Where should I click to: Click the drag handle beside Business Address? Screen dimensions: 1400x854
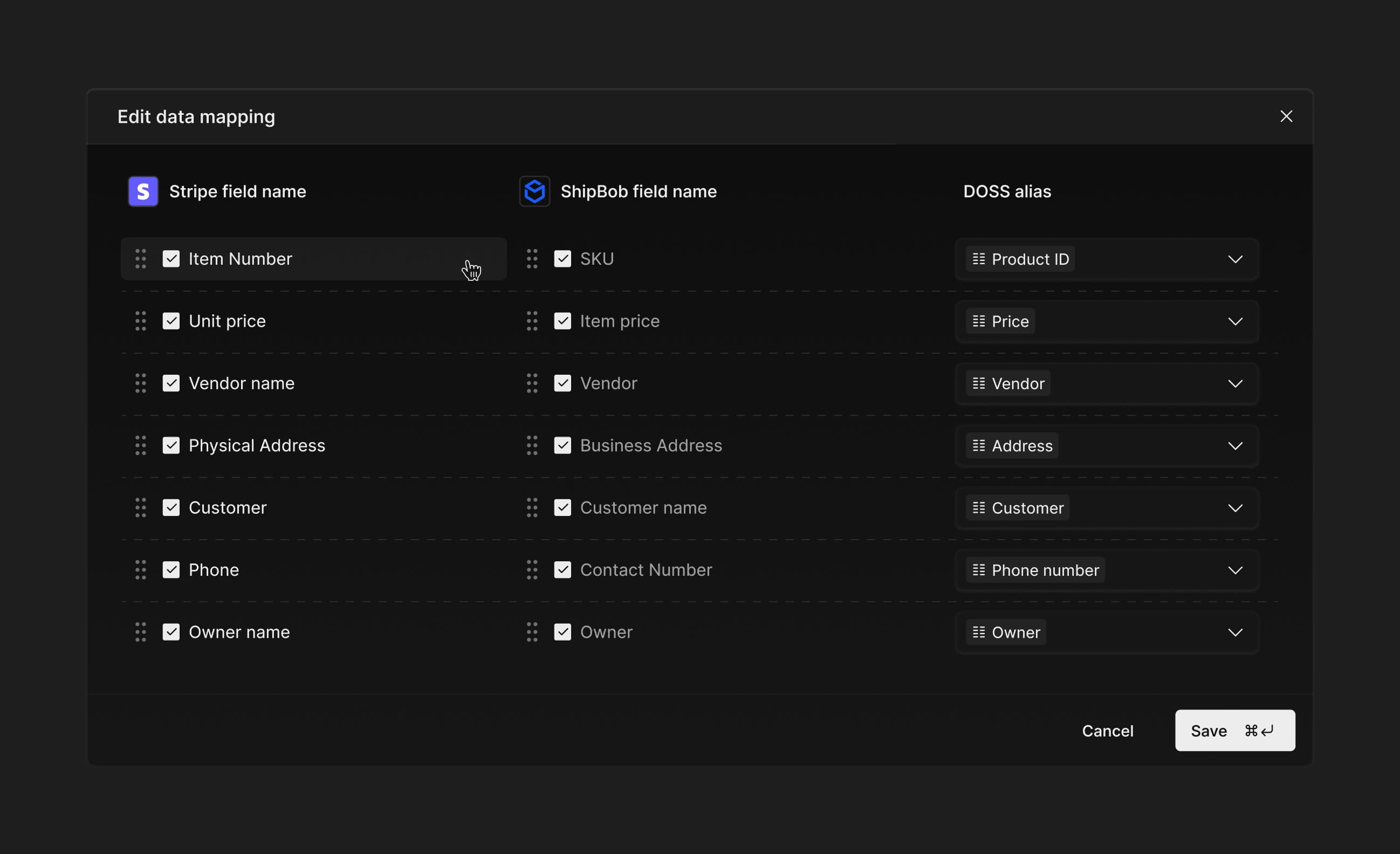(x=532, y=445)
